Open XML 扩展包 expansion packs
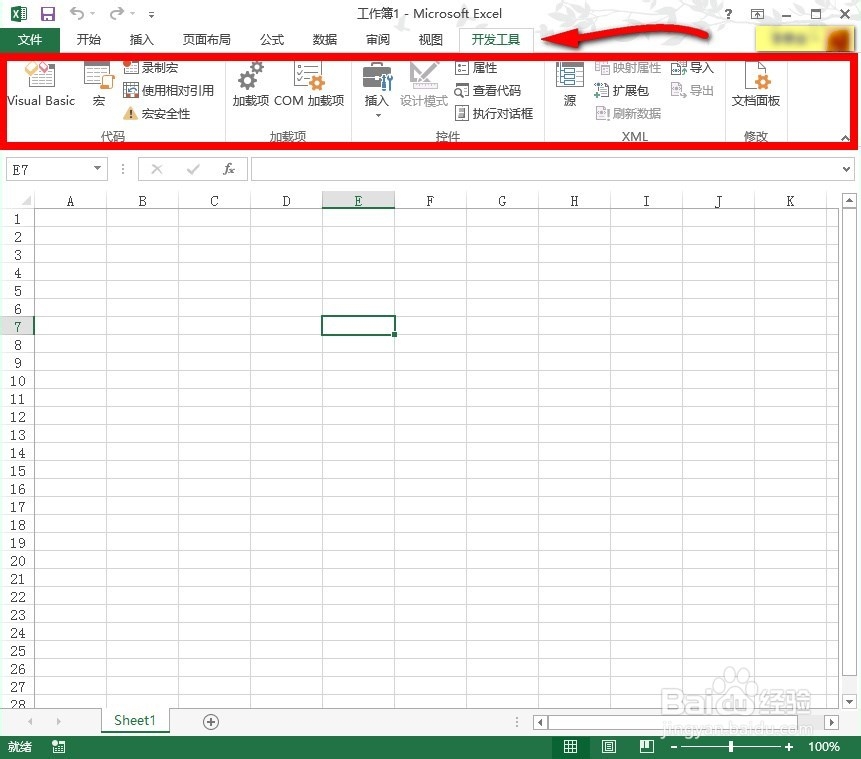 [x=622, y=91]
